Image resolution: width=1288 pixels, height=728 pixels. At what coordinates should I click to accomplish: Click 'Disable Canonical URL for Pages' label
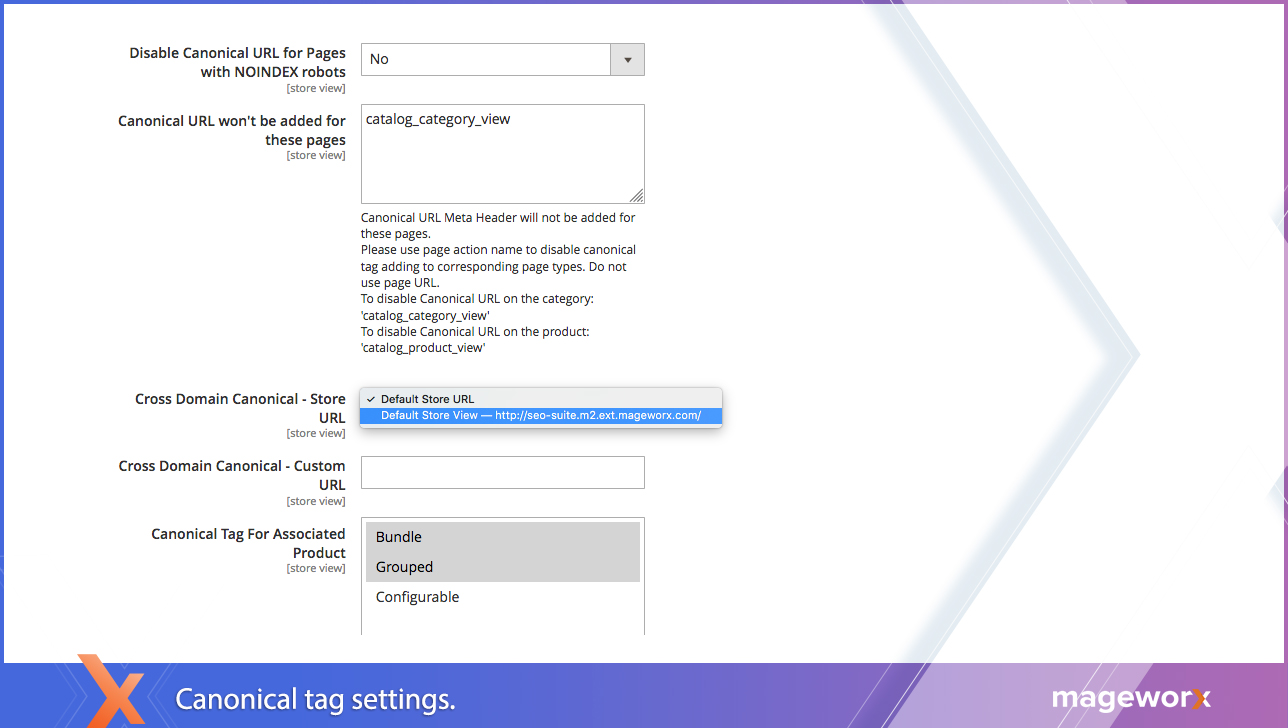click(x=237, y=62)
